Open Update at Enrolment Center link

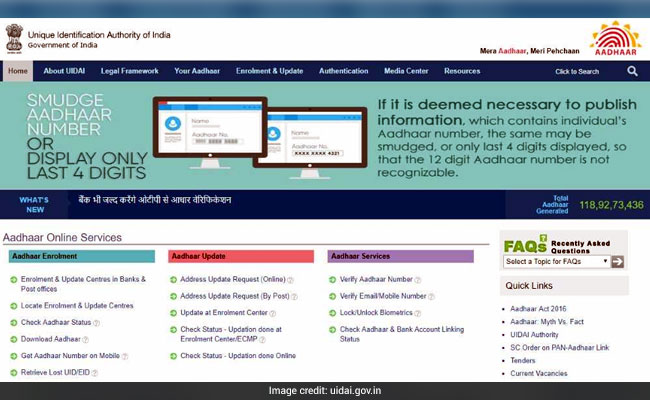click(224, 313)
